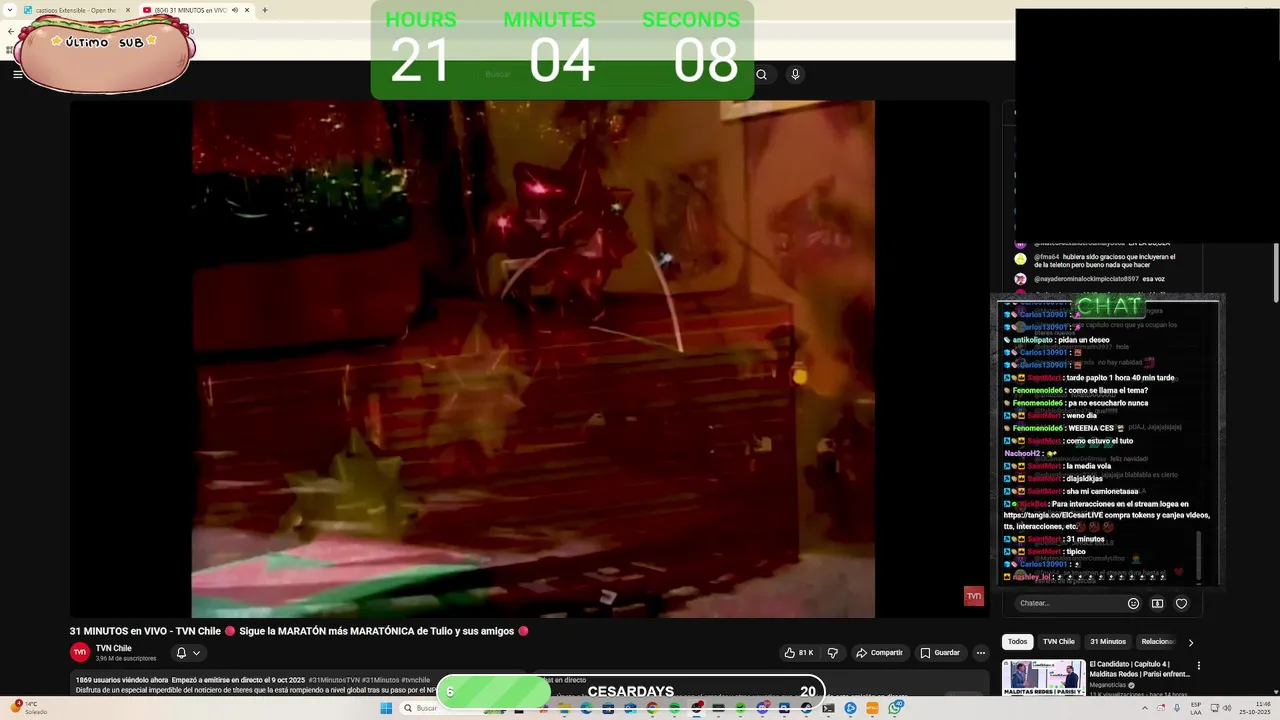Open the TVN Chile channel name link
The height and width of the screenshot is (720, 1280).
tap(113, 648)
